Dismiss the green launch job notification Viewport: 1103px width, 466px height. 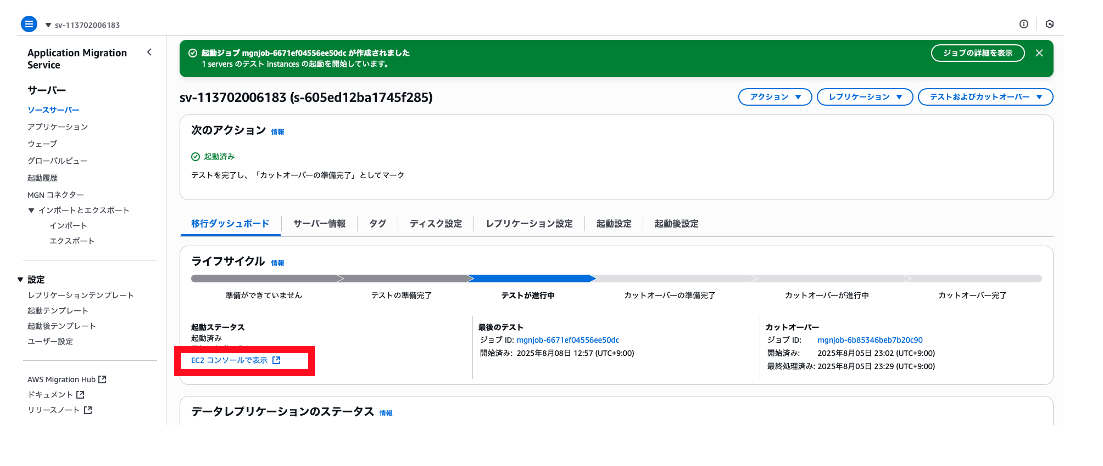point(1039,53)
